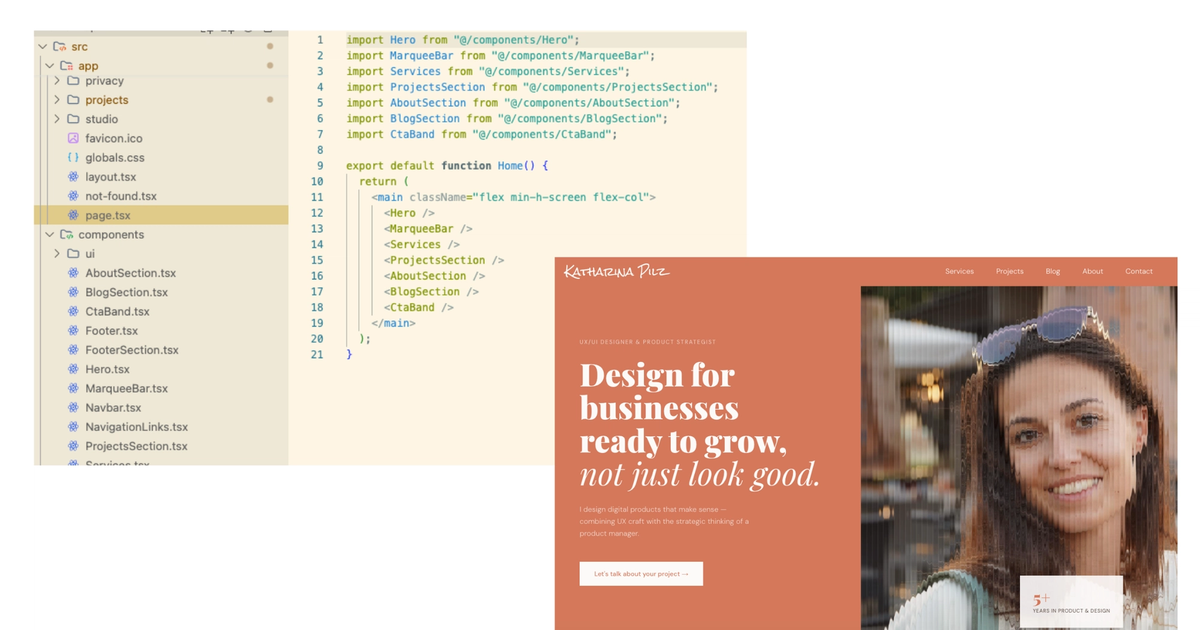The image size is (1200, 630).
Task: Click line 7 "import CtaBand" statement
Action: coord(482,134)
